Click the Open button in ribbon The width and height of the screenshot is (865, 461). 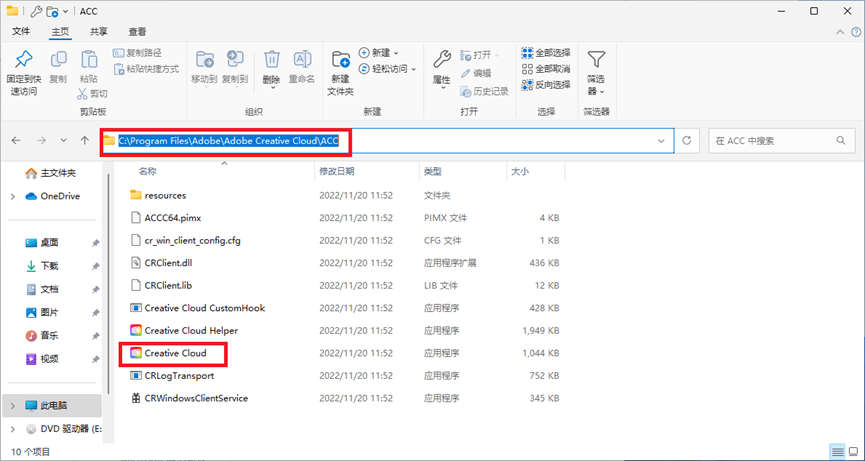(479, 55)
